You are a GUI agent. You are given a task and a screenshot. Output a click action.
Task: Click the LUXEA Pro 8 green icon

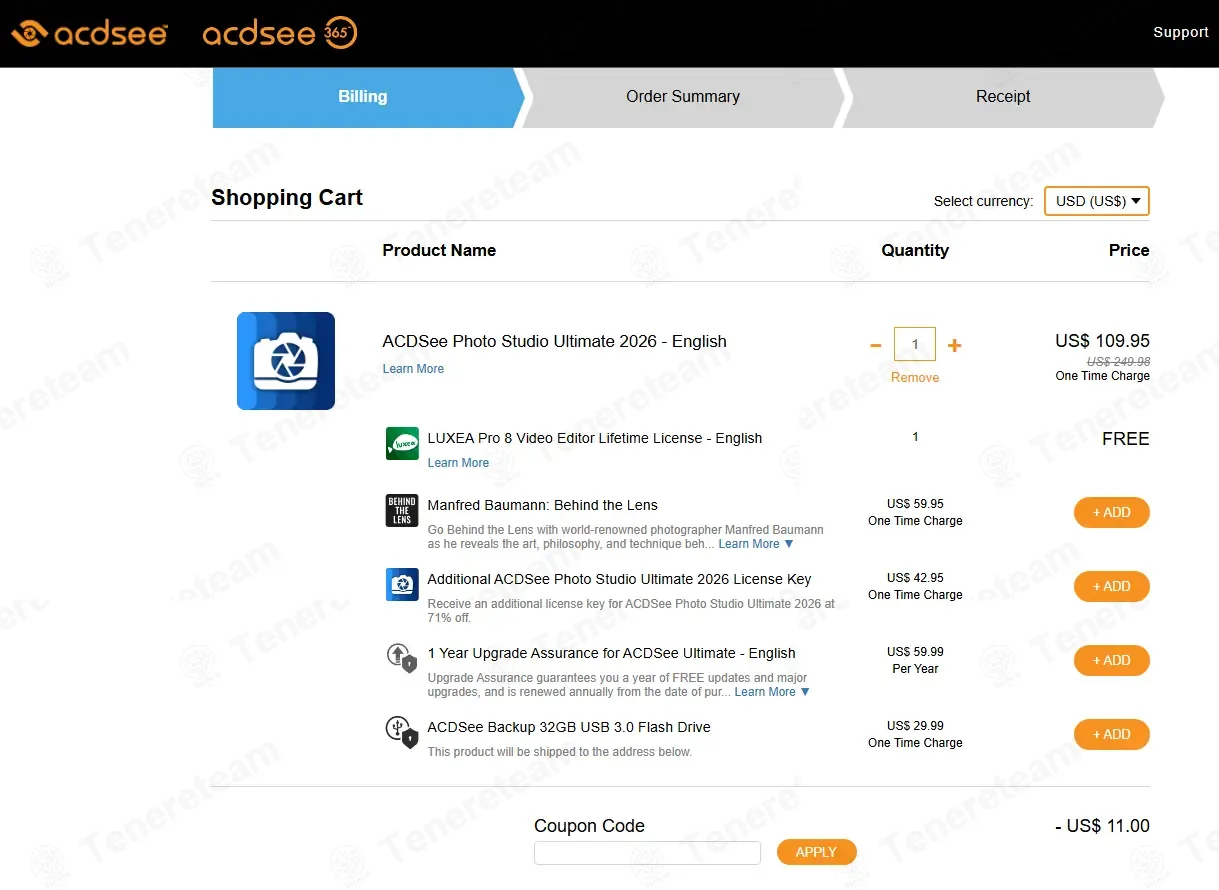(402, 443)
